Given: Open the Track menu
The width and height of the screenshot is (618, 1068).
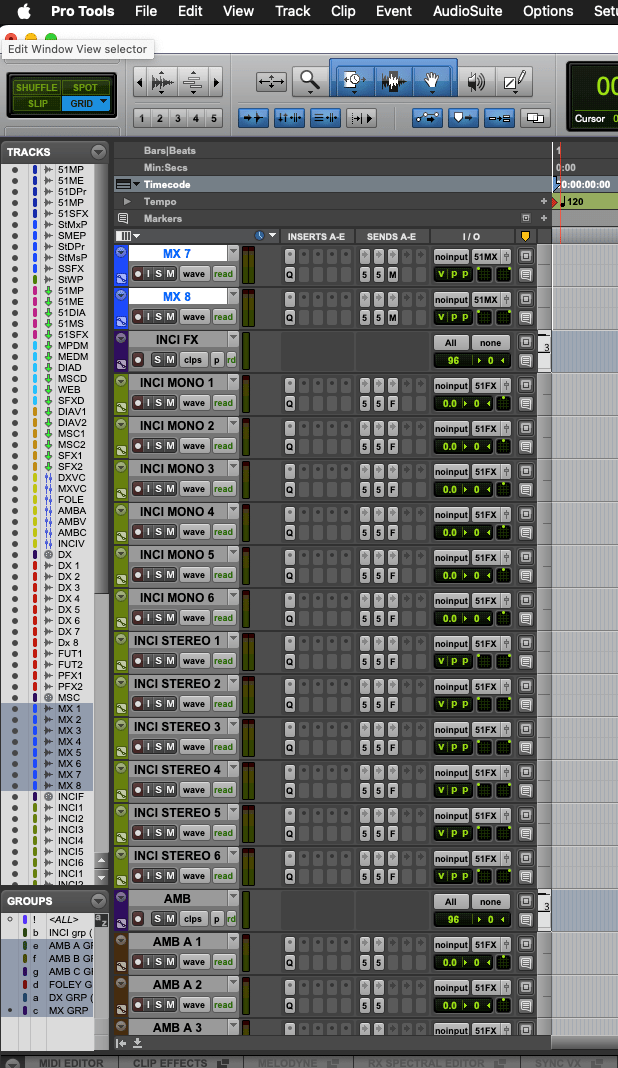Looking at the screenshot, I should pos(292,11).
